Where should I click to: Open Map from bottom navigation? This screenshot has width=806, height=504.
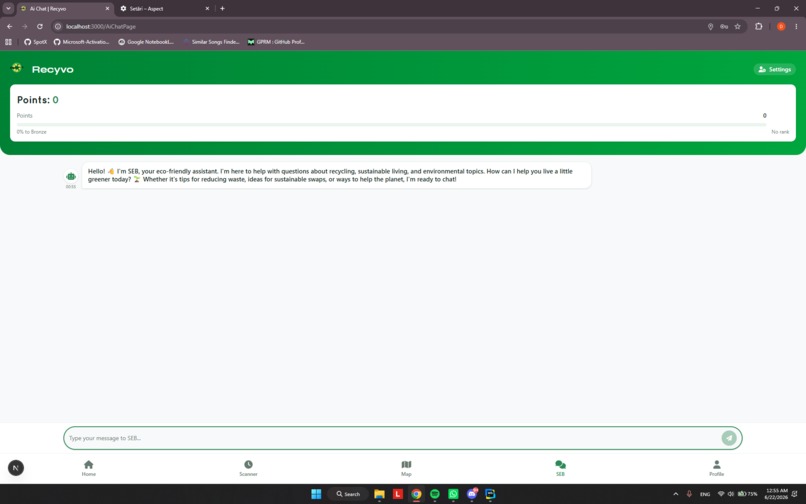(406, 468)
